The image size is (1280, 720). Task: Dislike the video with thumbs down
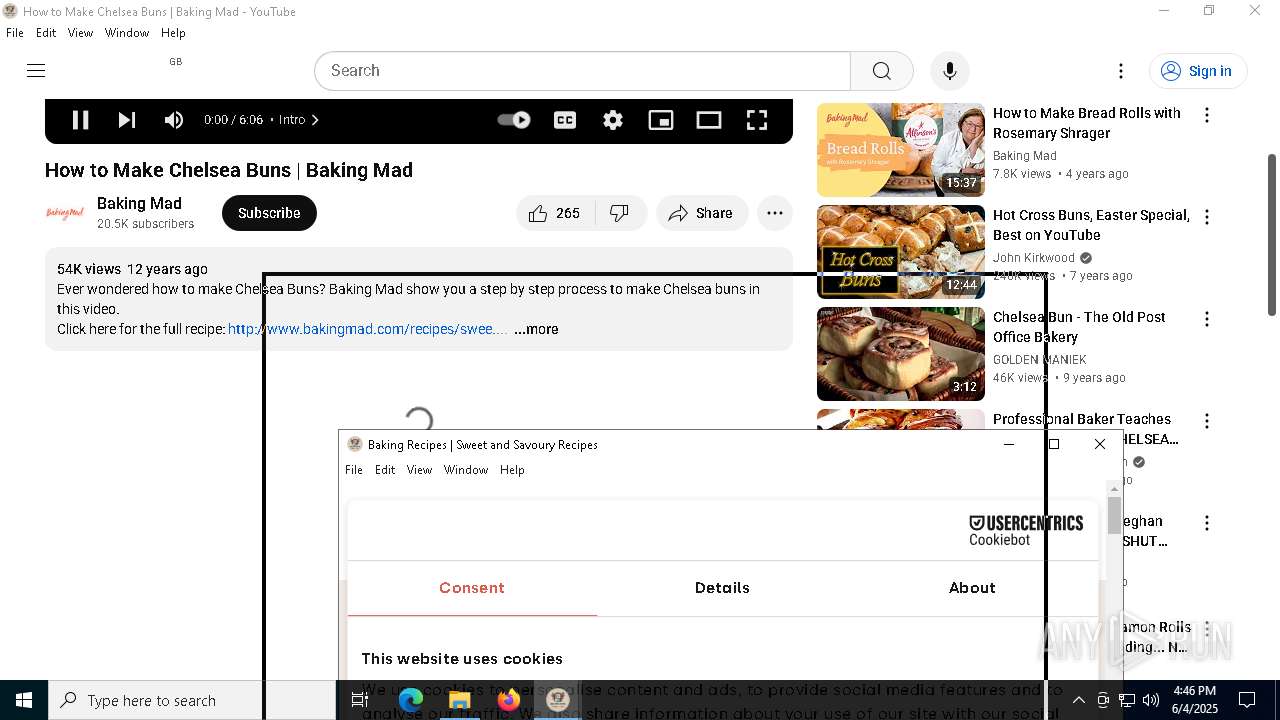pos(620,213)
